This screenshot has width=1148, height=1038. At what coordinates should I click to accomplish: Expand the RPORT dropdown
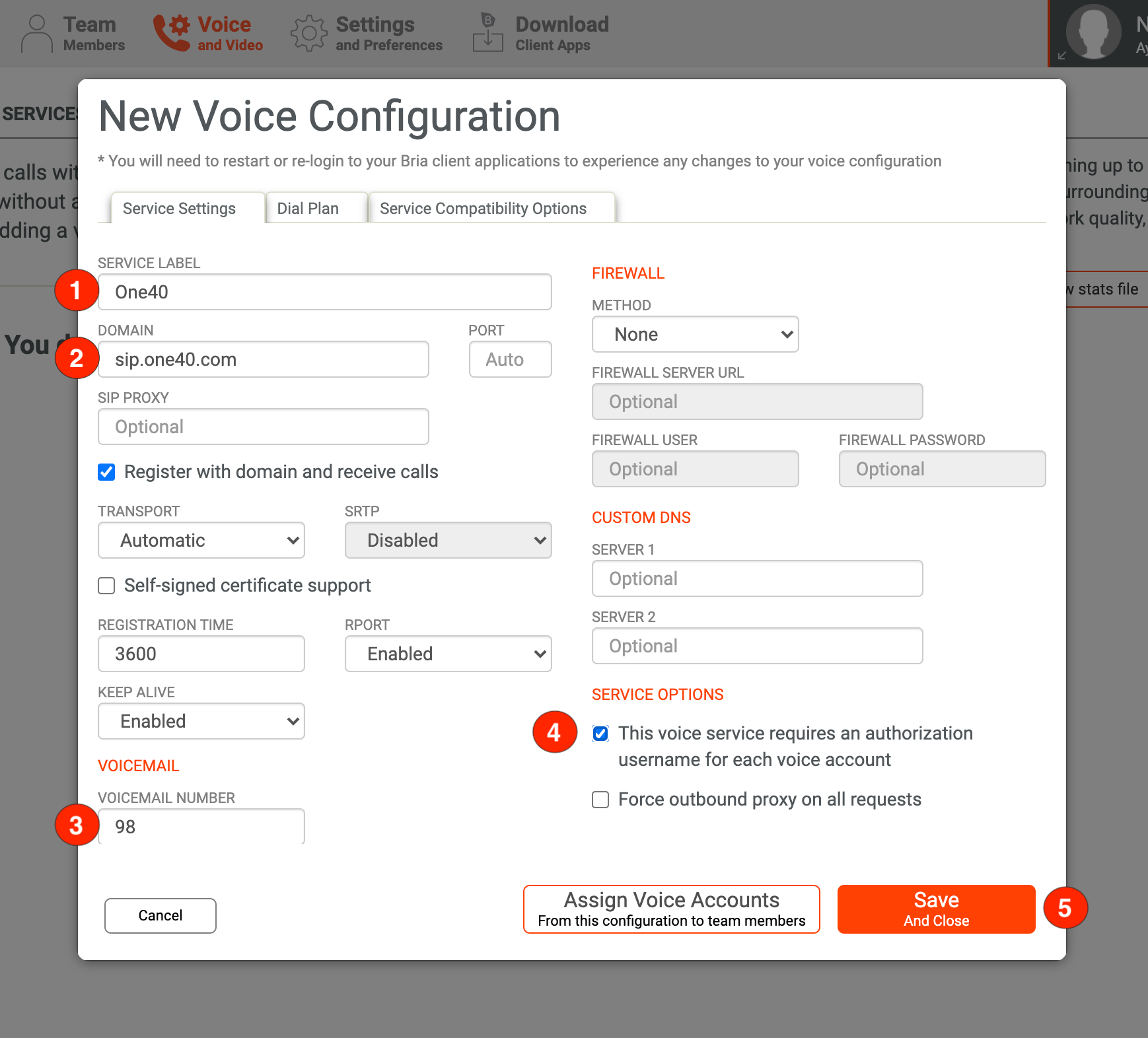[x=448, y=654]
